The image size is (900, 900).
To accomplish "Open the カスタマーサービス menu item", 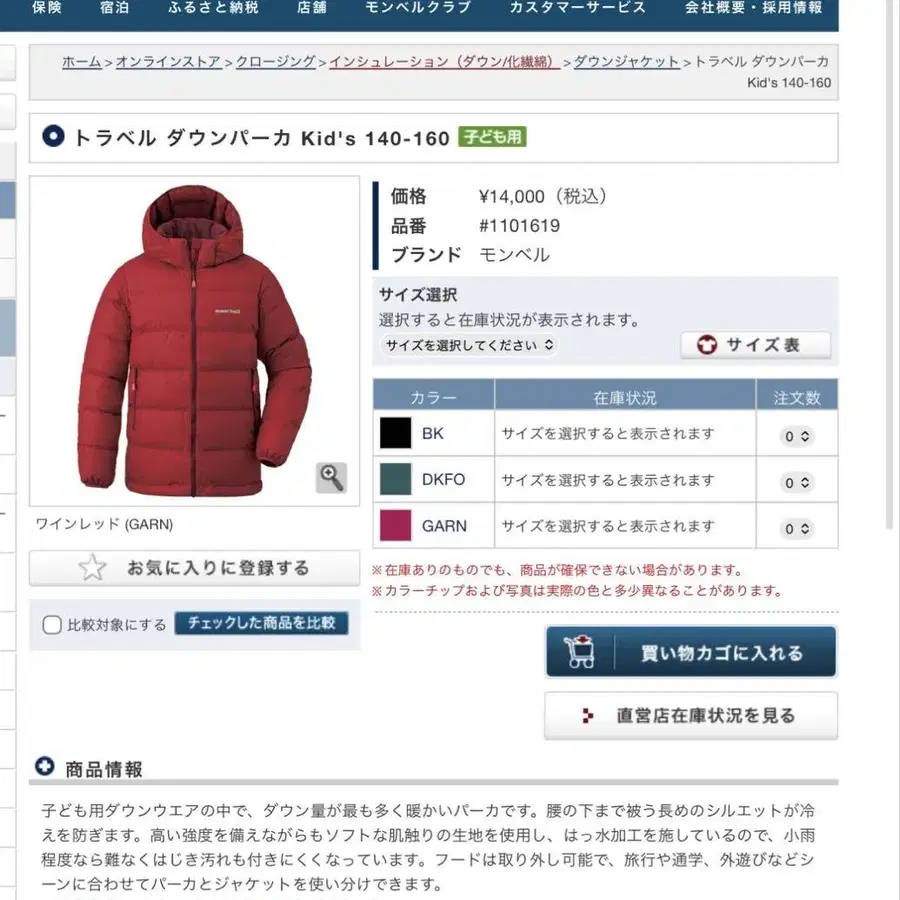I will click(578, 7).
